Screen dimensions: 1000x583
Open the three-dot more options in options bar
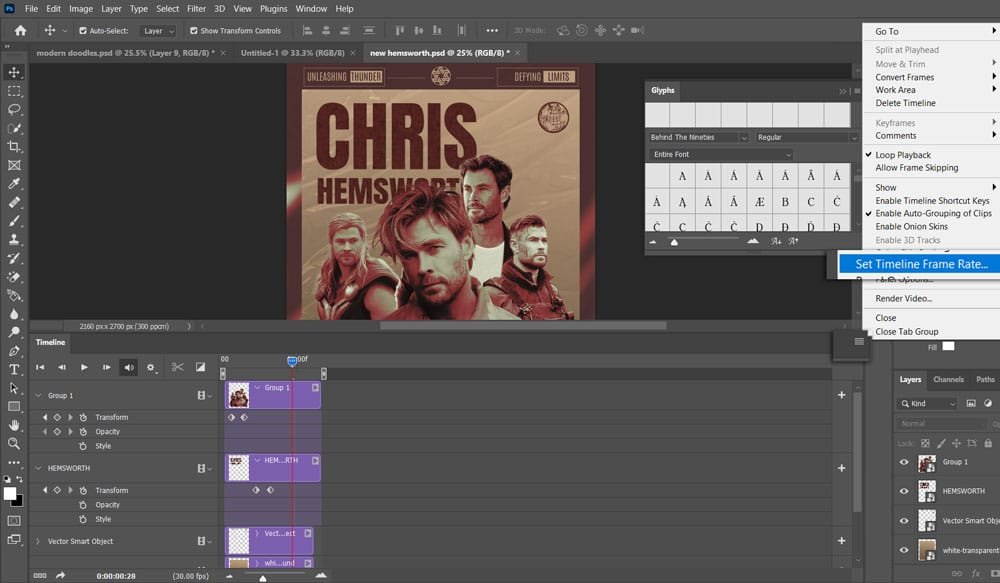[x=492, y=31]
